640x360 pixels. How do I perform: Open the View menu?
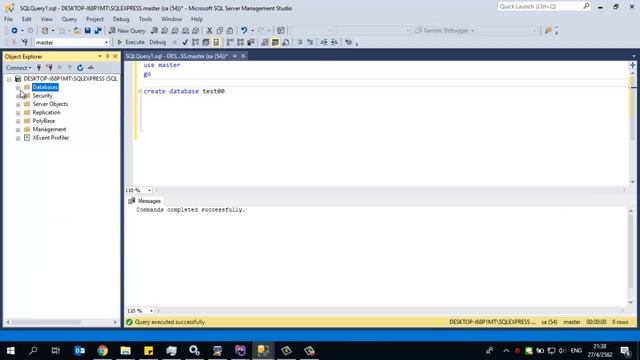[x=46, y=19]
